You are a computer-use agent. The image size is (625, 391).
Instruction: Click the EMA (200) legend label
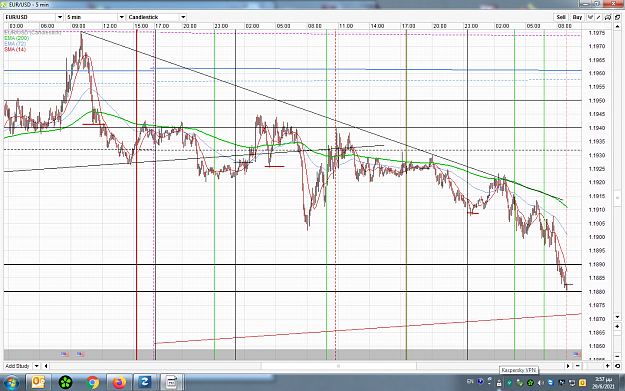[17, 38]
